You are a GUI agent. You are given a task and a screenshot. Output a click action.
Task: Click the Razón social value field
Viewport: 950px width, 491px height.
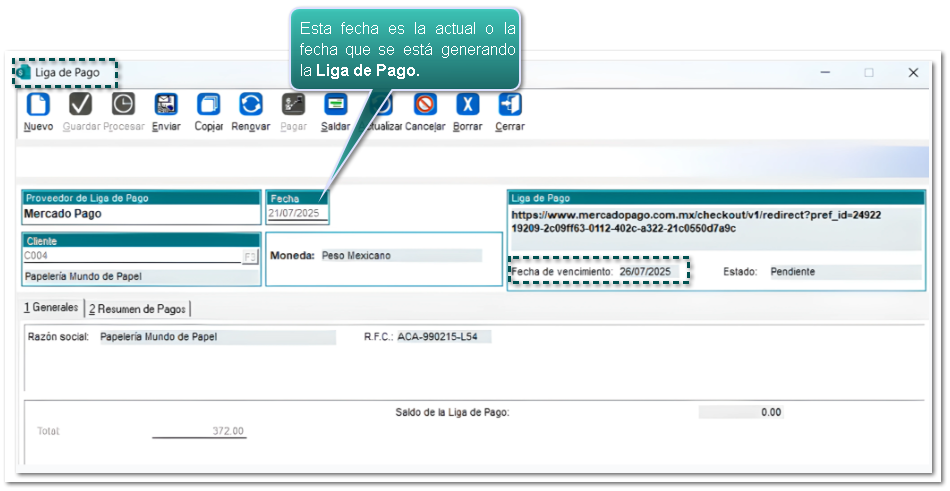[217, 337]
